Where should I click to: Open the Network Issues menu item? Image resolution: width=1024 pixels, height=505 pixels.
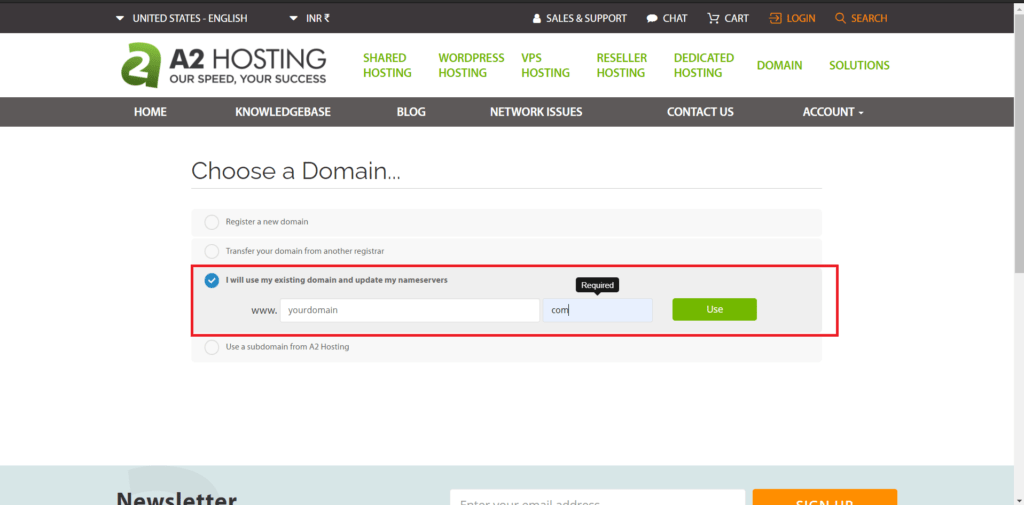(x=536, y=112)
